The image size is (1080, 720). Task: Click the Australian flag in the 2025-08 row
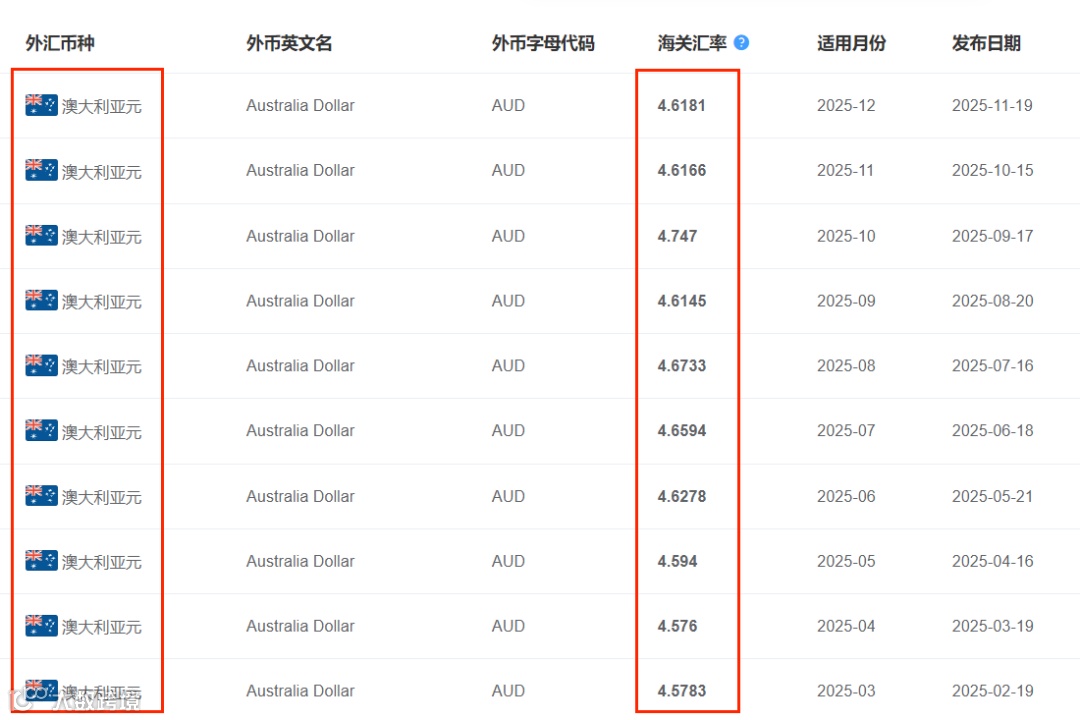point(41,365)
